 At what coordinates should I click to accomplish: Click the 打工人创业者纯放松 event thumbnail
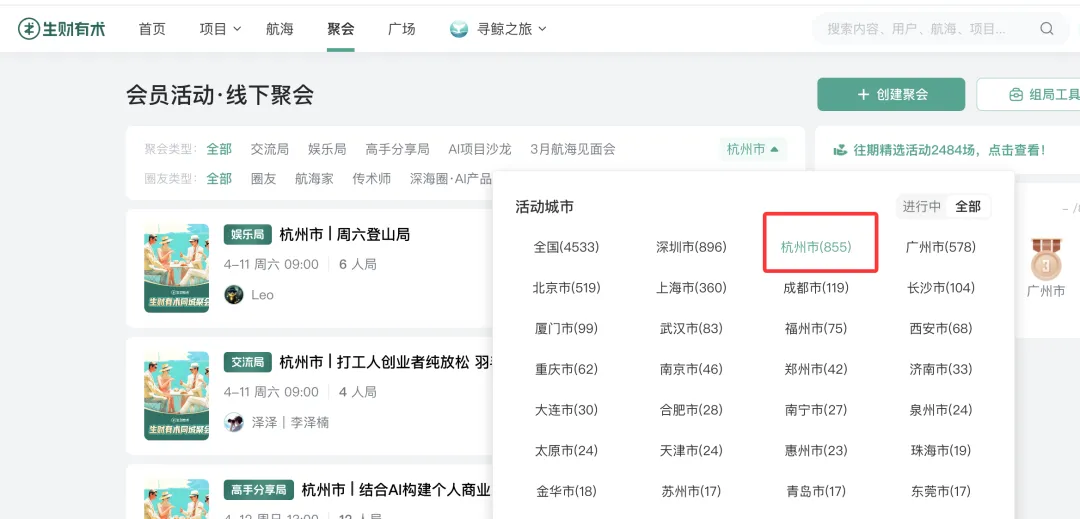click(176, 396)
